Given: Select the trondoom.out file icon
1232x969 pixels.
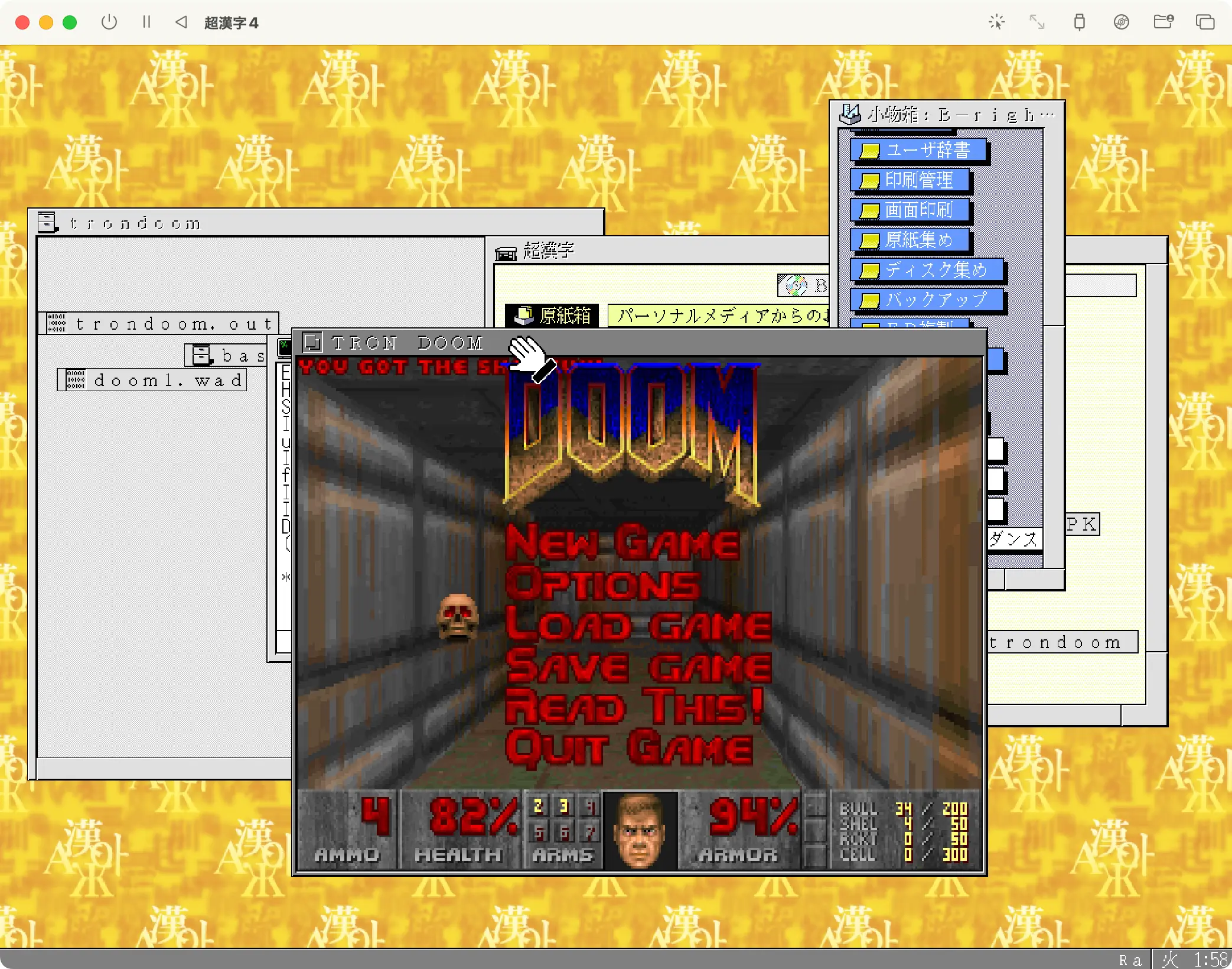Looking at the screenshot, I should (57, 323).
